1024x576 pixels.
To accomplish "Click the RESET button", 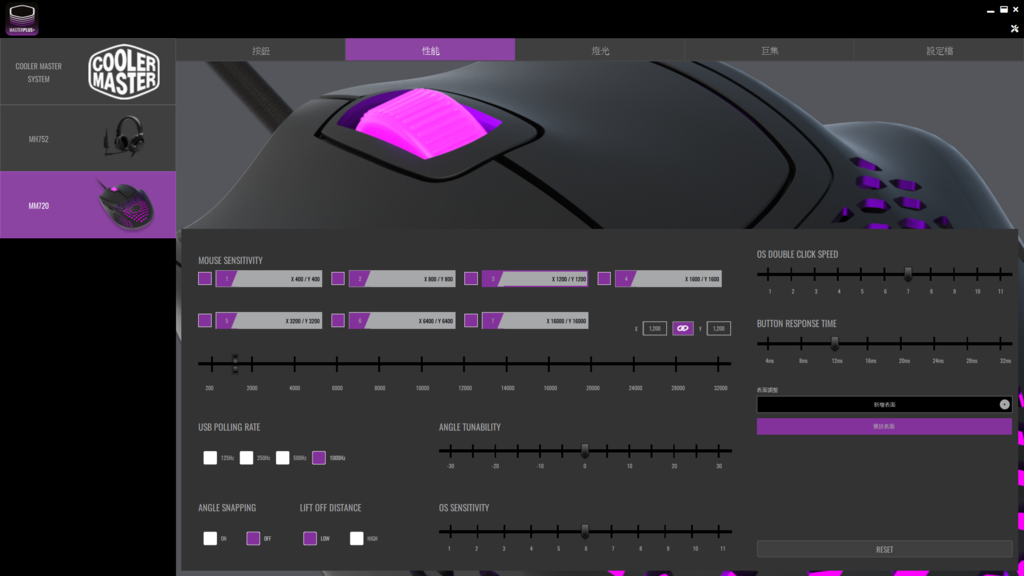I will [884, 549].
